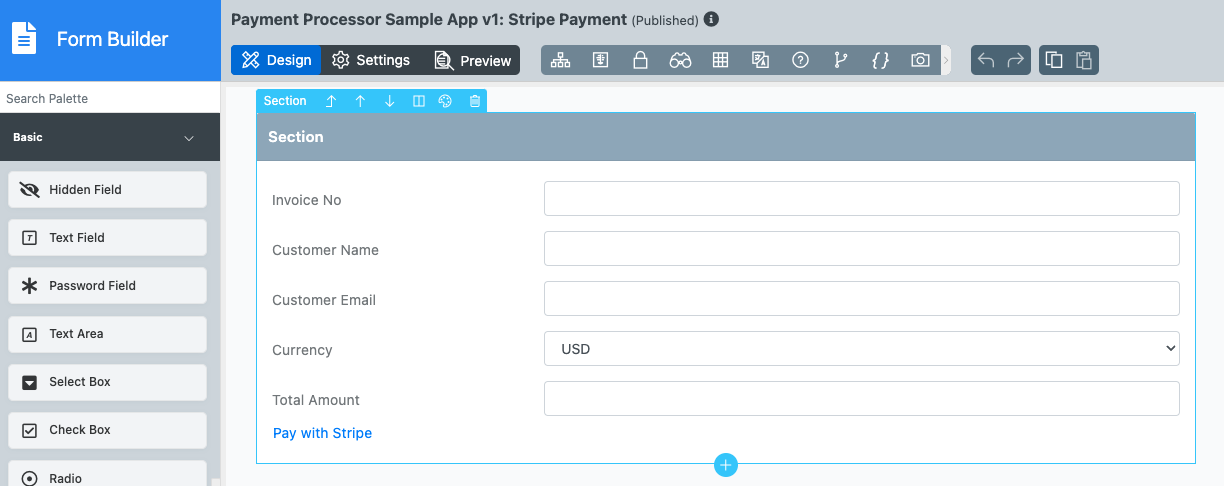
Task: Switch to the Design tab
Action: point(276,60)
